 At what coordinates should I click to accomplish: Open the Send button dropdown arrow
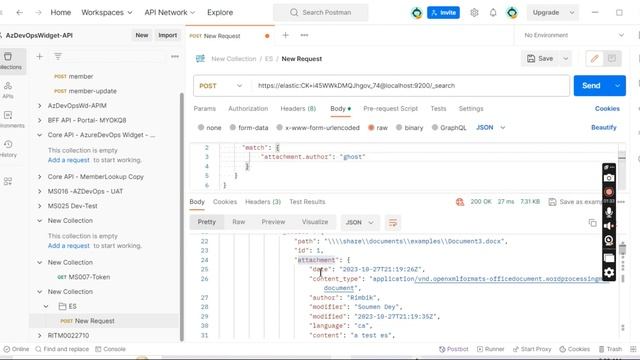point(618,86)
